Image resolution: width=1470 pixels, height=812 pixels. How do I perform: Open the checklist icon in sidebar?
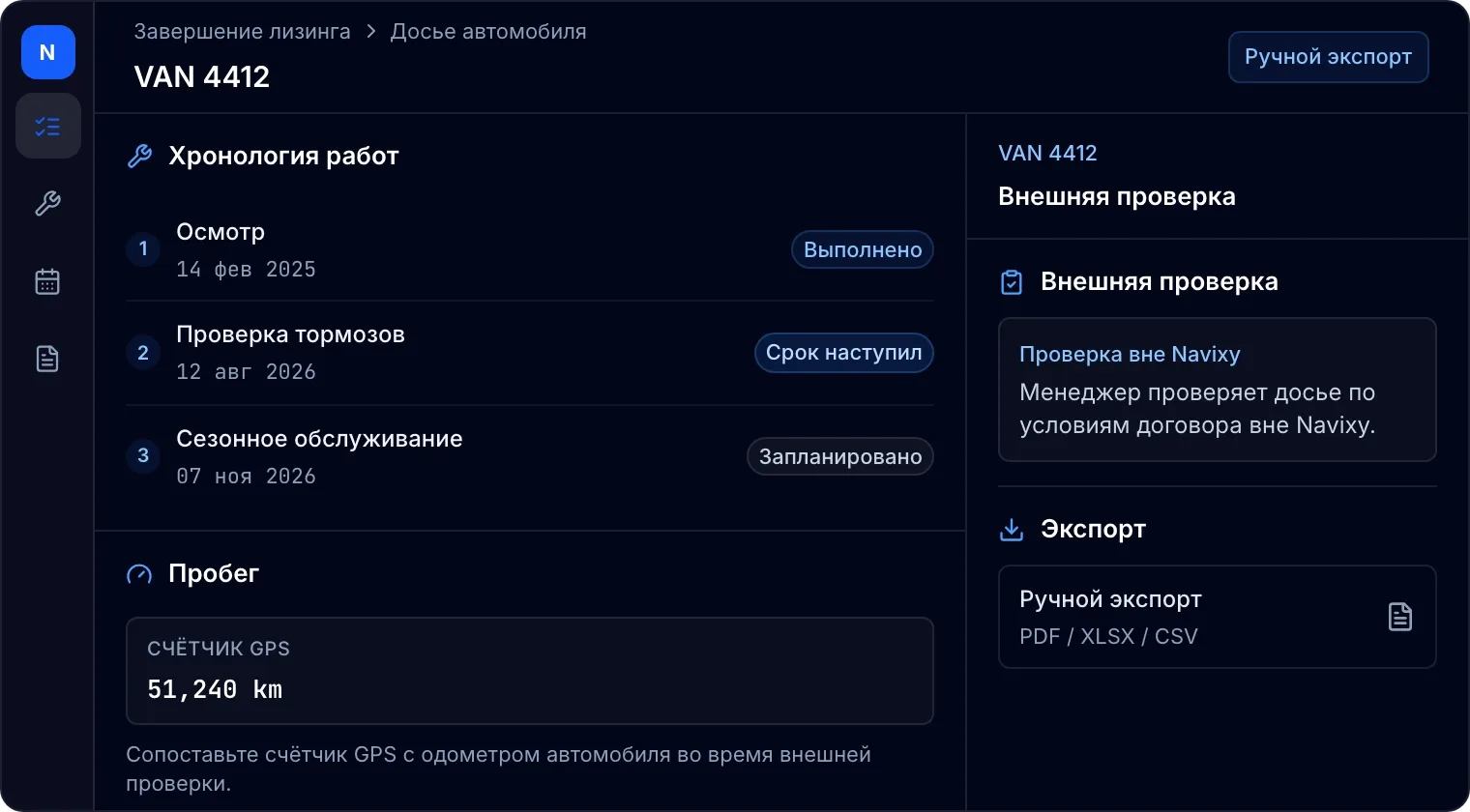pos(47,126)
